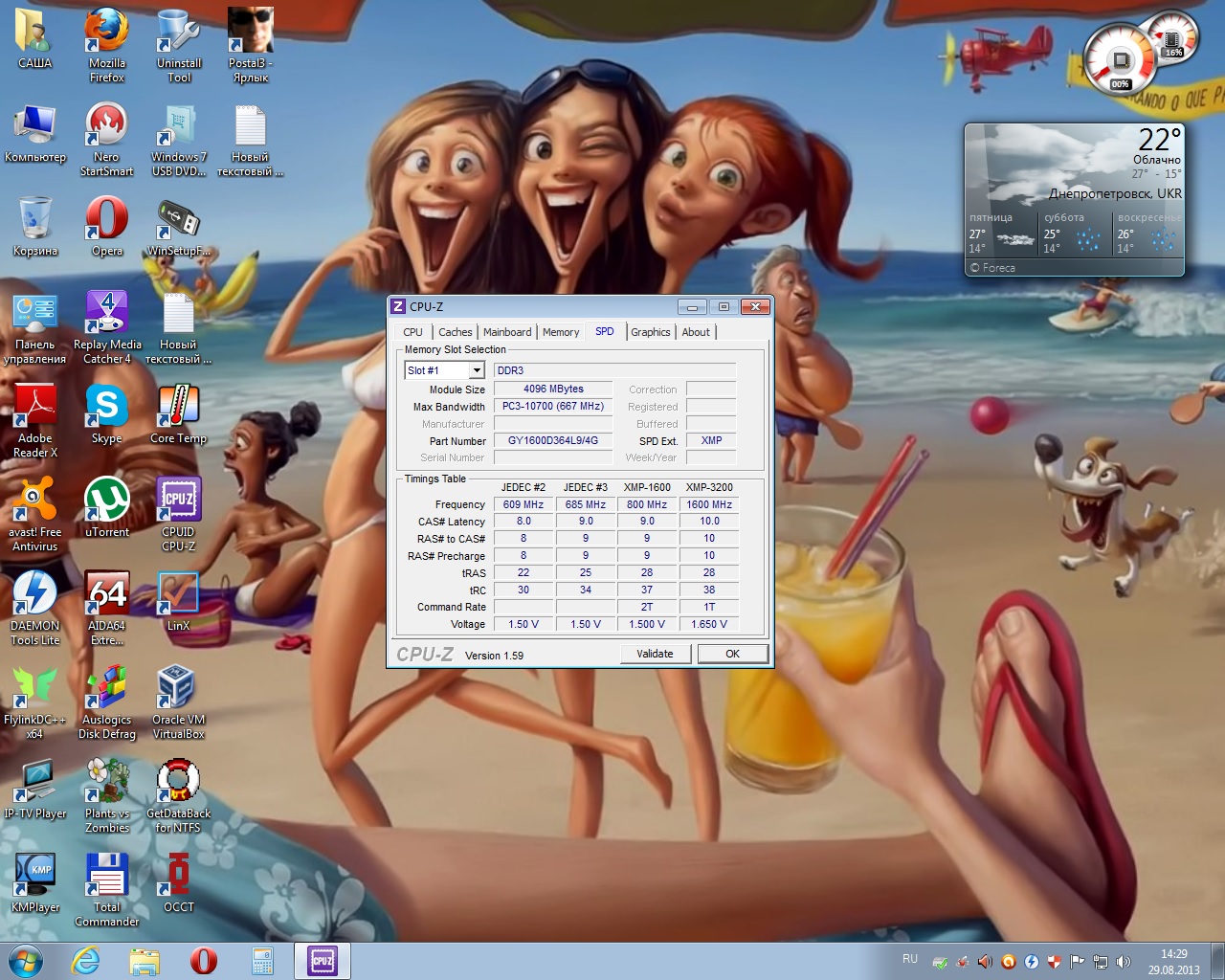This screenshot has height=980, width=1225.
Task: Open the uTorrent desktop shortcut
Action: pyautogui.click(x=107, y=507)
